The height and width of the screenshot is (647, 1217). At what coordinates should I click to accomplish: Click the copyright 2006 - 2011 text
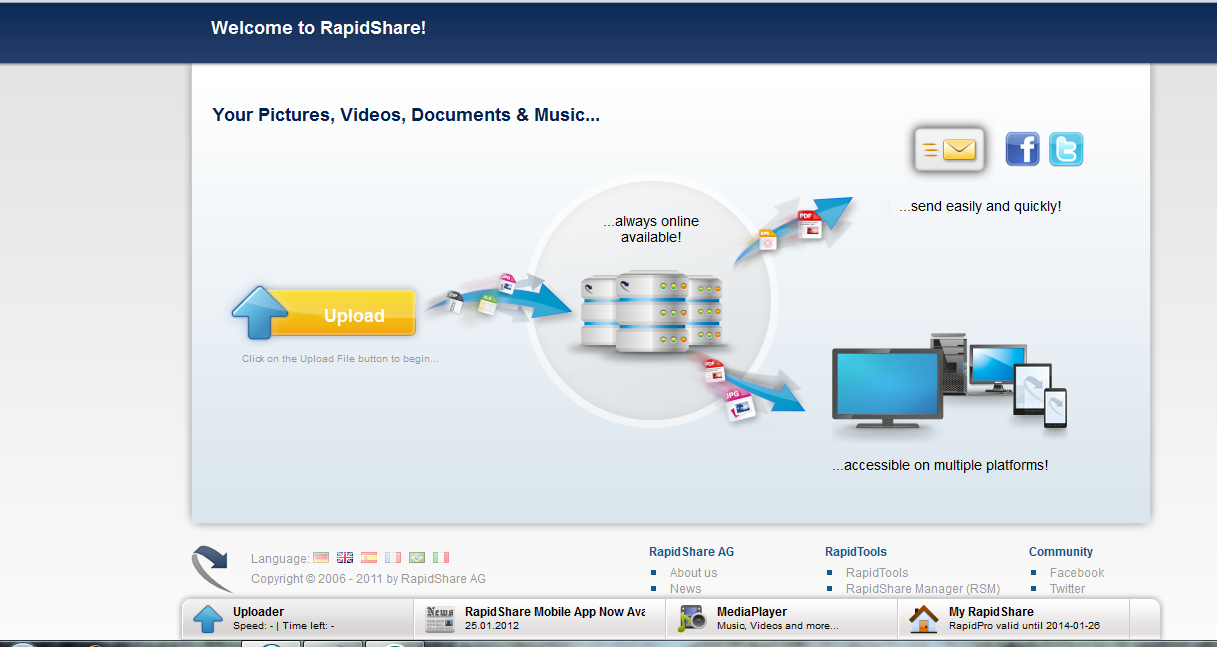pos(369,579)
